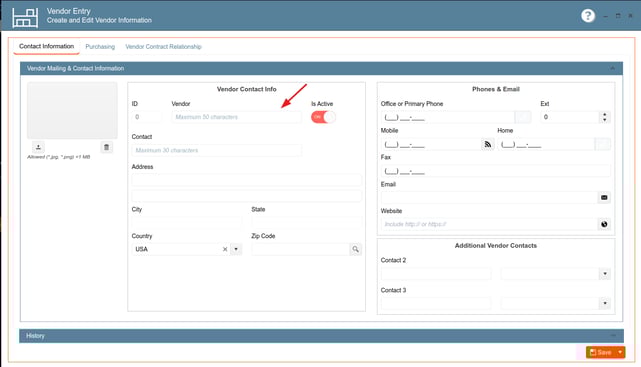
Task: Click the Zip Code input field
Action: (x=300, y=249)
